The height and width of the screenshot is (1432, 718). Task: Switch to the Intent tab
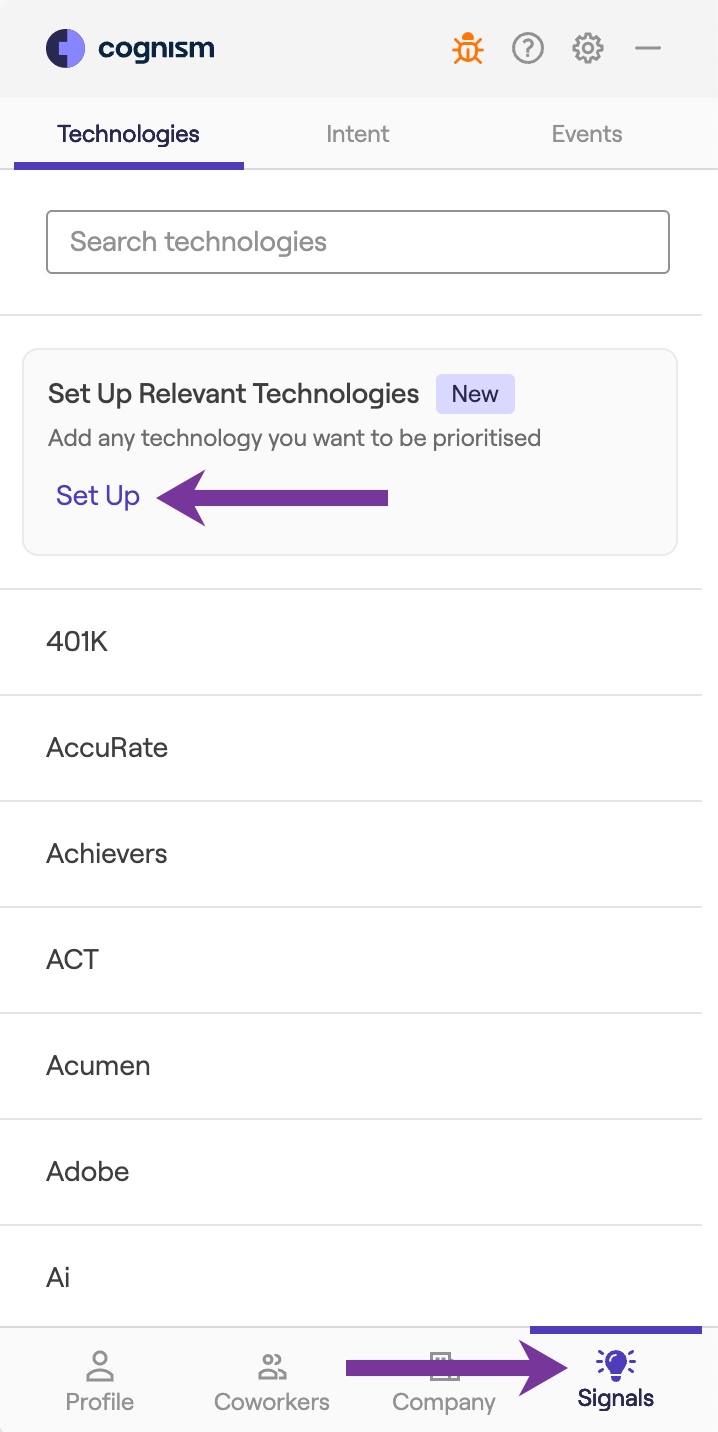(x=357, y=133)
